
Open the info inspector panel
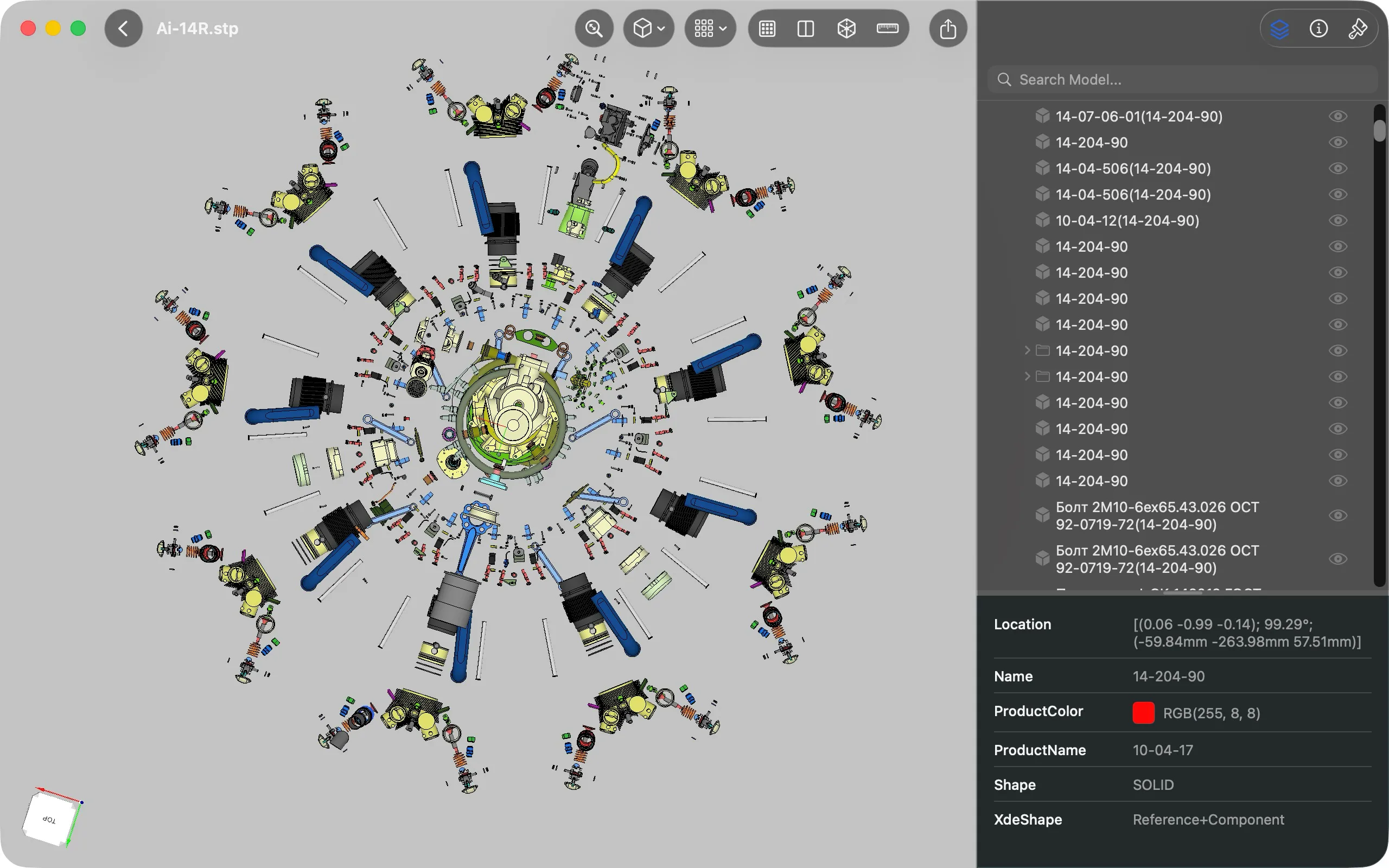tap(1318, 28)
